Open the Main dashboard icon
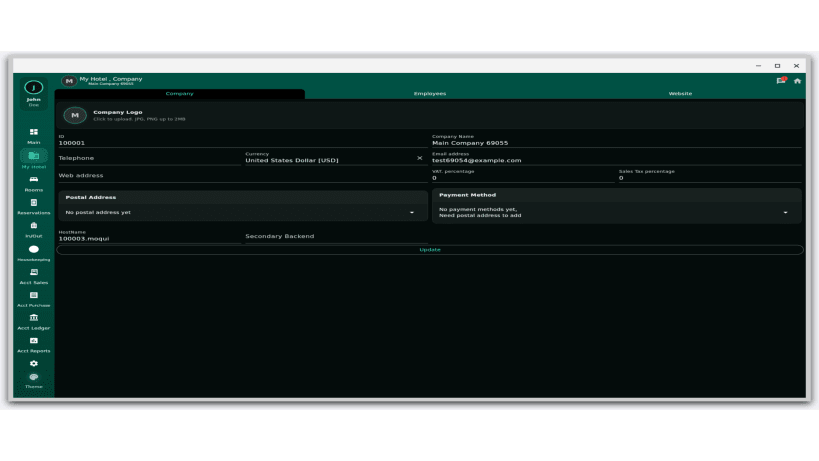 click(33, 132)
